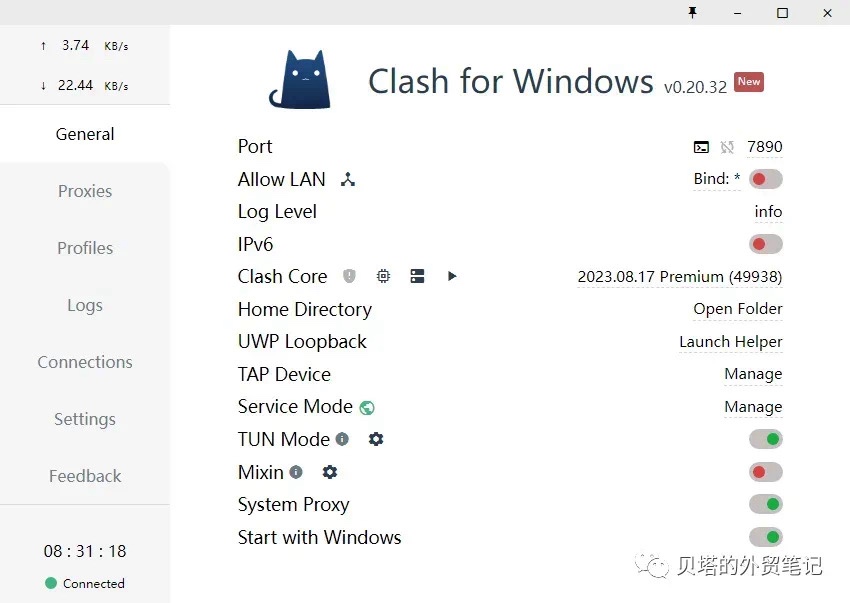Click the random port shuffle icon
The height and width of the screenshot is (603, 850).
[727, 147]
